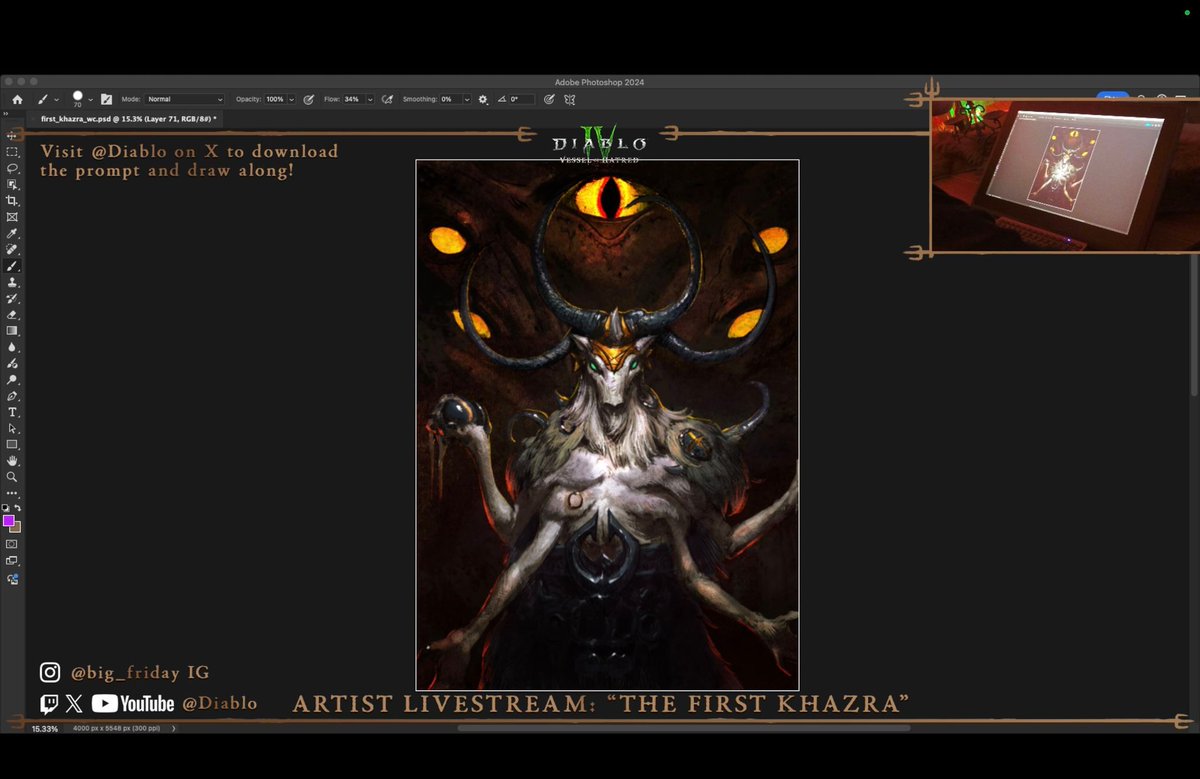This screenshot has width=1200, height=779.
Task: Reset default foreground and background colors
Action: 6,509
